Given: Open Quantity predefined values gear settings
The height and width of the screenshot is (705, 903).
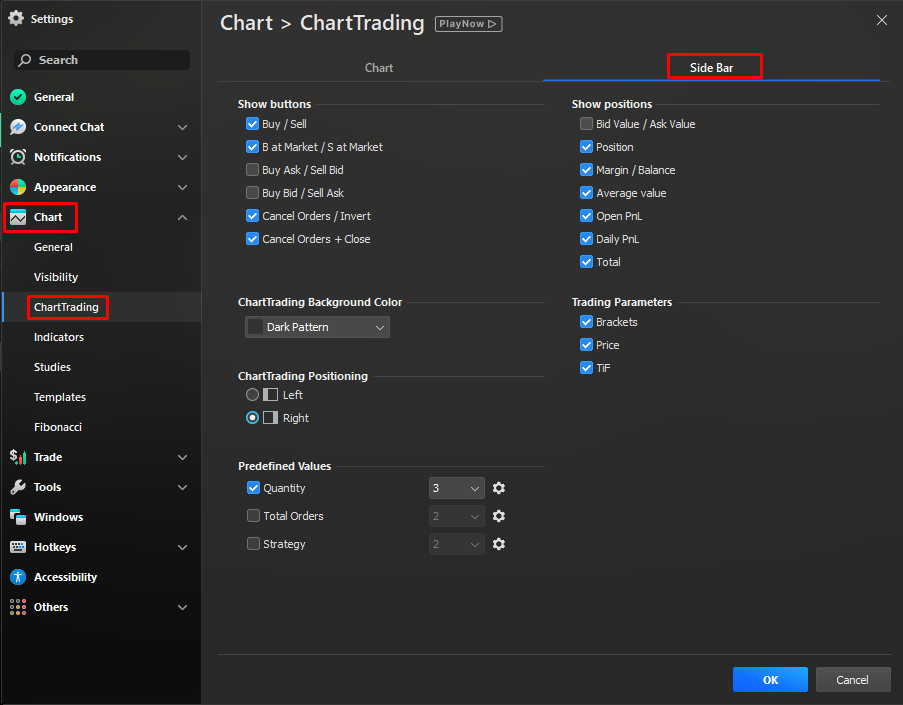Looking at the screenshot, I should 499,488.
